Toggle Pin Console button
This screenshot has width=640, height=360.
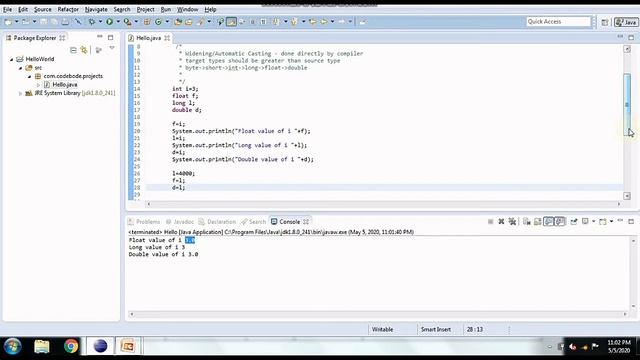click(573, 221)
